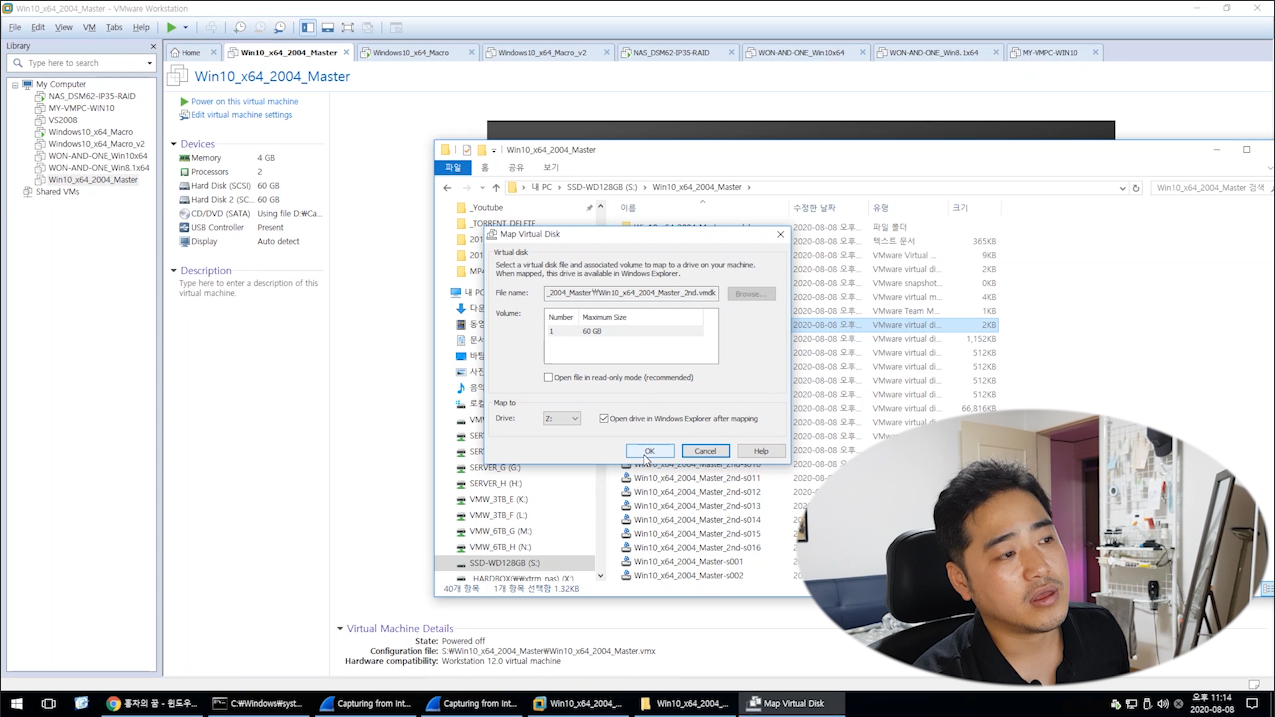The image size is (1275, 717).
Task: Open the 보기 ribbon tab in Explorer
Action: [x=550, y=168]
